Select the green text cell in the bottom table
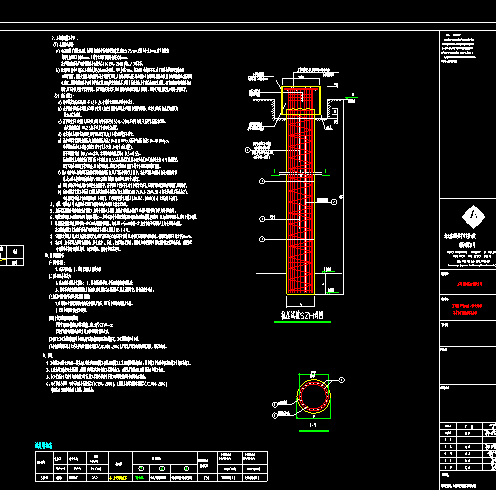 (x=141, y=478)
